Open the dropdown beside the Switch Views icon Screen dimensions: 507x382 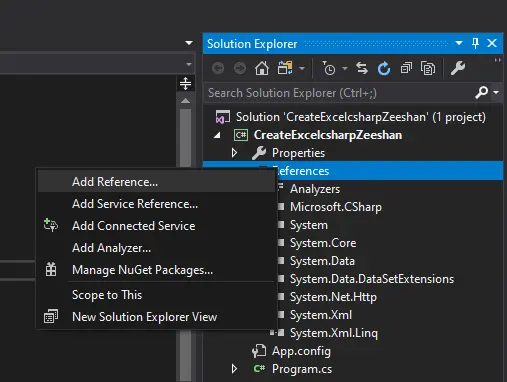(x=302, y=69)
